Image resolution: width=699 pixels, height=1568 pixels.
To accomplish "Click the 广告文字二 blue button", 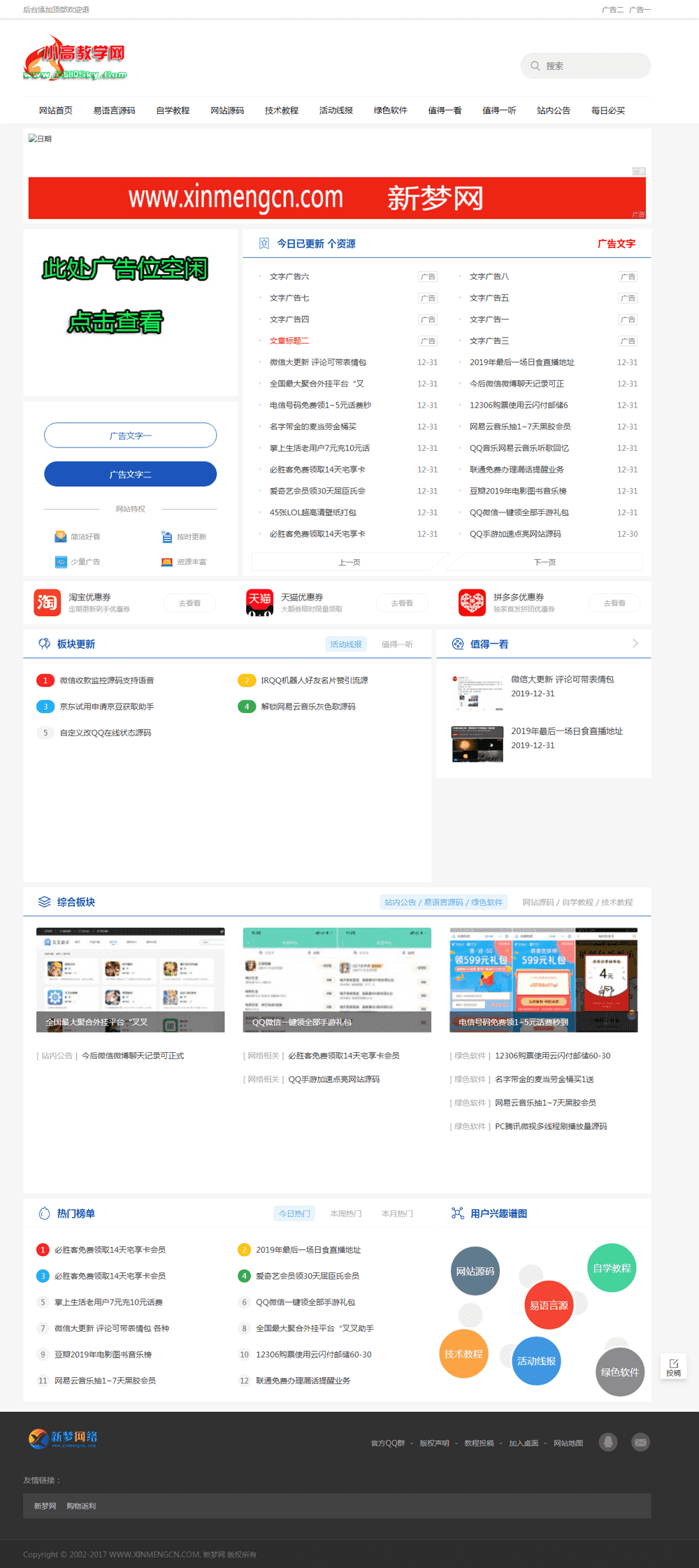I will click(131, 474).
